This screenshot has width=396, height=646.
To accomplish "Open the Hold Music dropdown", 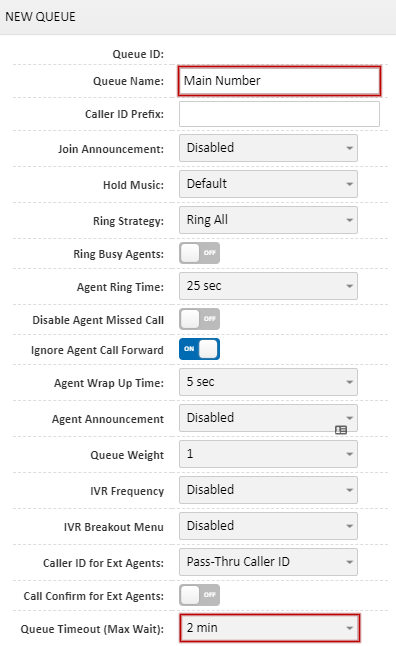I will (268, 184).
